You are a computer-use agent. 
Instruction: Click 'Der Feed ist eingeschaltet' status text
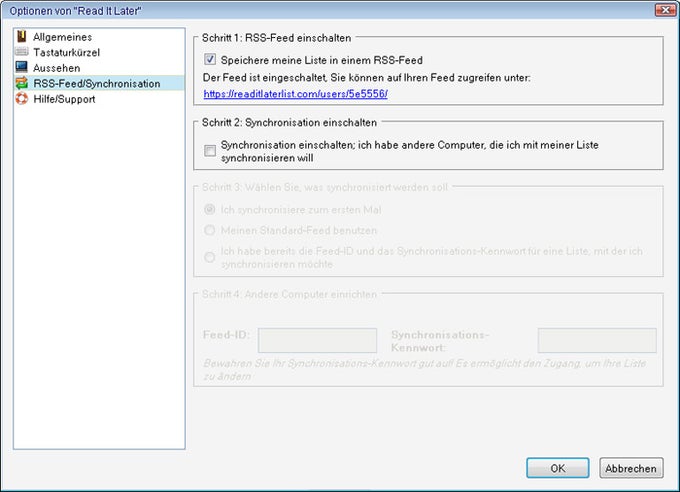(x=366, y=78)
